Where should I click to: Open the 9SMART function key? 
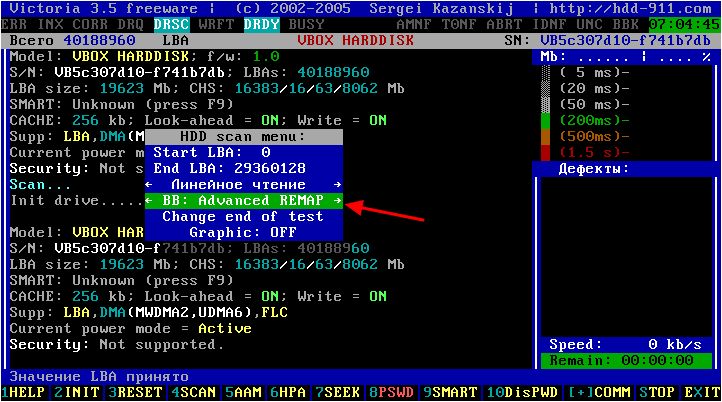[x=450, y=392]
